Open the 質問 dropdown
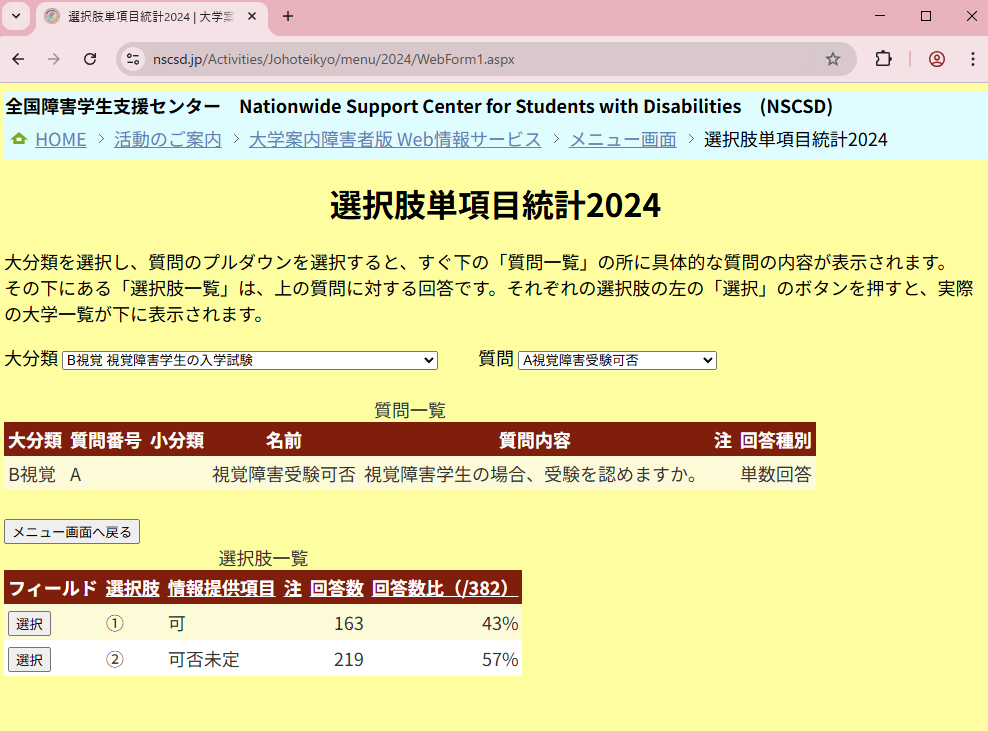This screenshot has height=731, width=988. click(x=617, y=360)
